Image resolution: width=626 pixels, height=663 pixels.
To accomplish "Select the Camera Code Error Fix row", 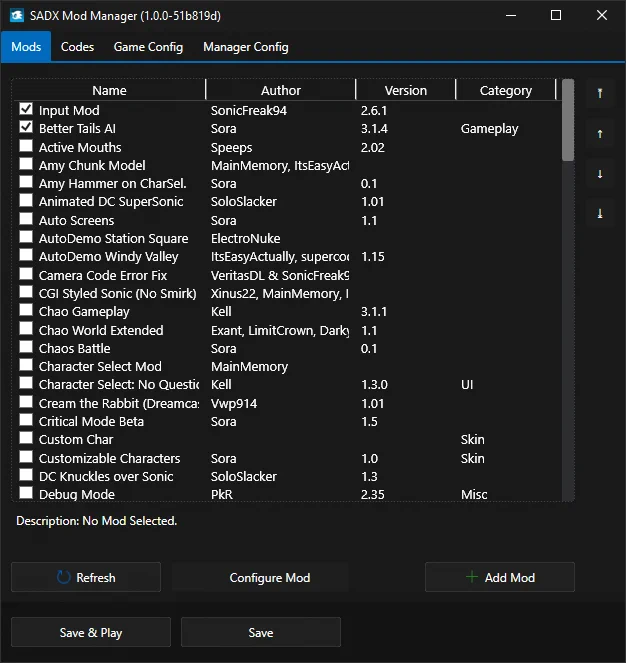I will [288, 275].
